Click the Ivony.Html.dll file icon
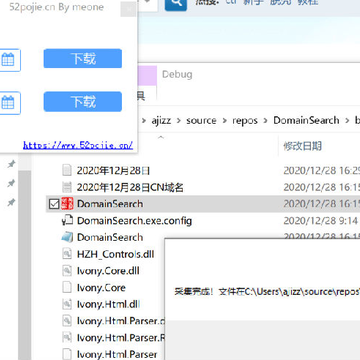360x360 pixels. (x=67, y=304)
